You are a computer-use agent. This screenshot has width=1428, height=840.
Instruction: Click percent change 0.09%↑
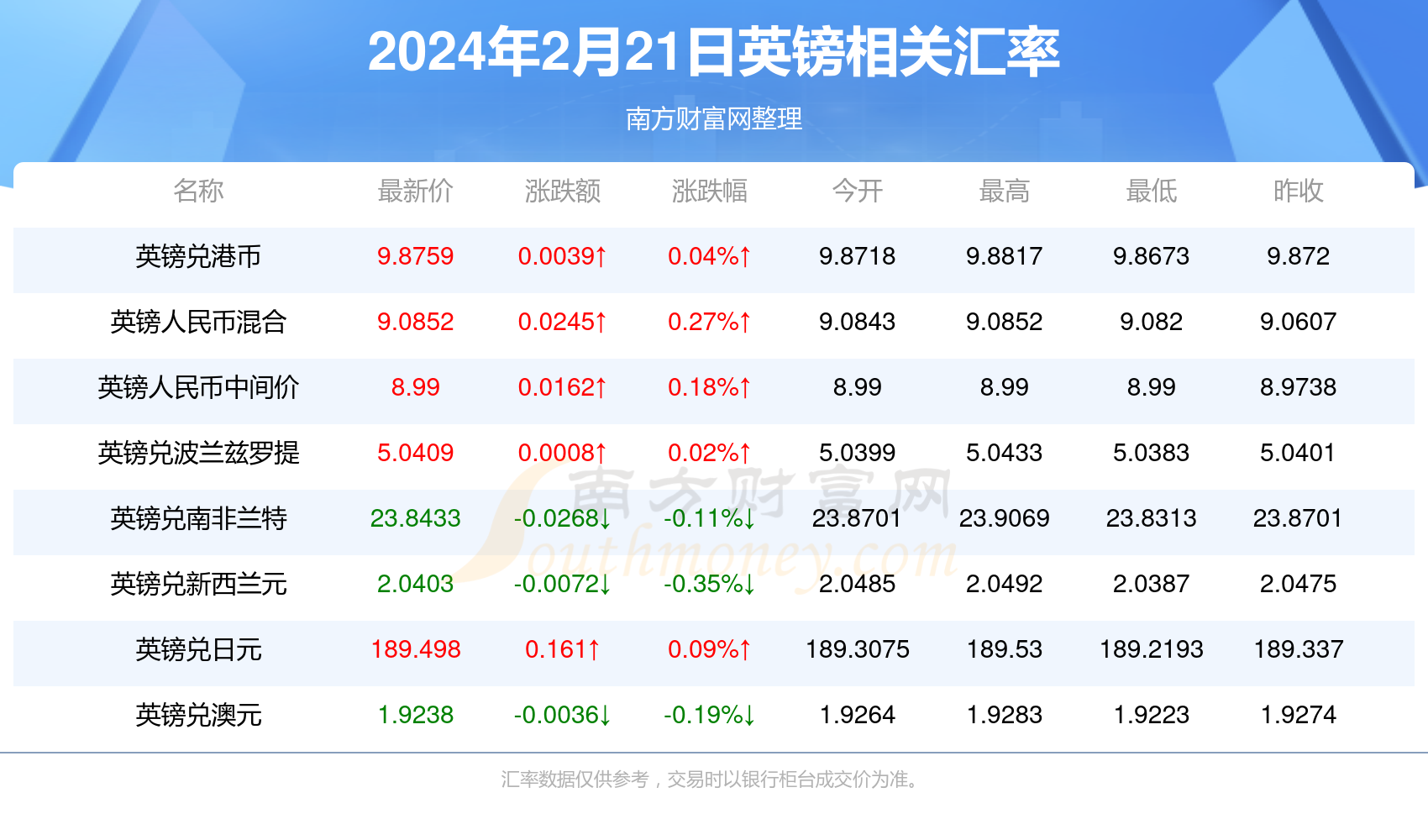pyautogui.click(x=710, y=649)
